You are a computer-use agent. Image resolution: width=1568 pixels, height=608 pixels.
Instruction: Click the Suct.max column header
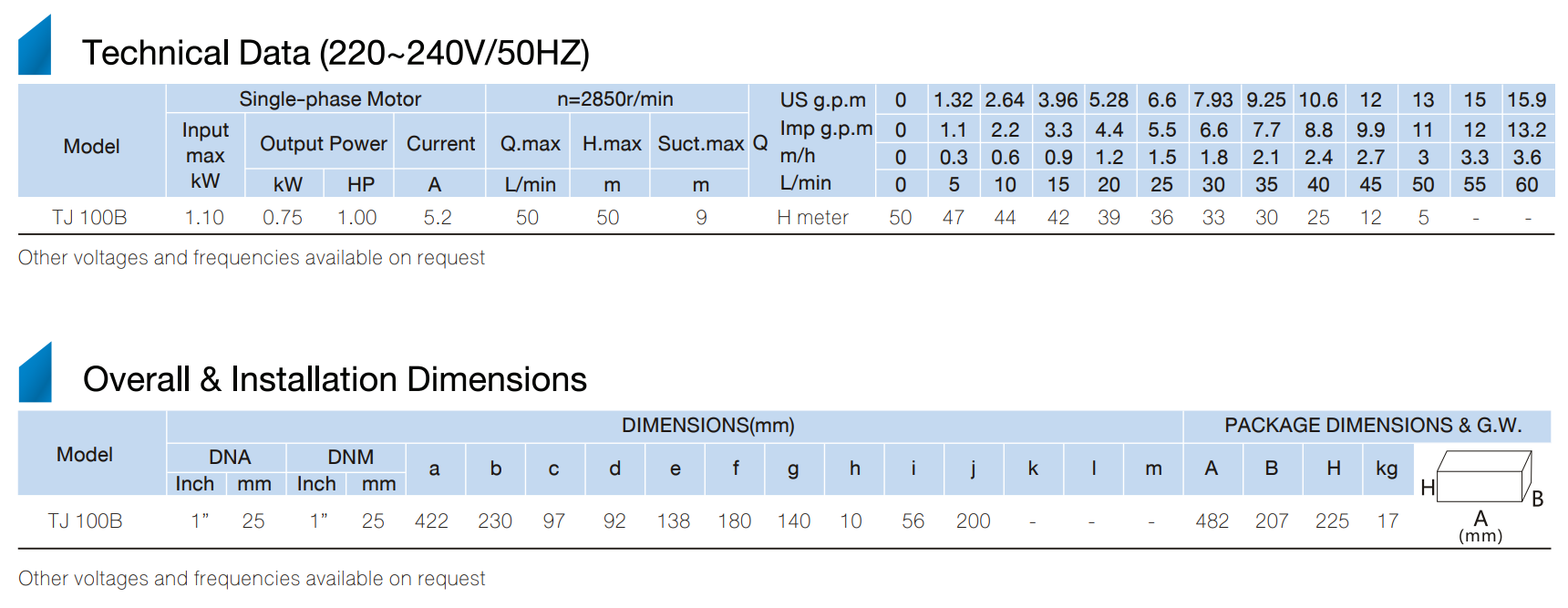coord(700,143)
